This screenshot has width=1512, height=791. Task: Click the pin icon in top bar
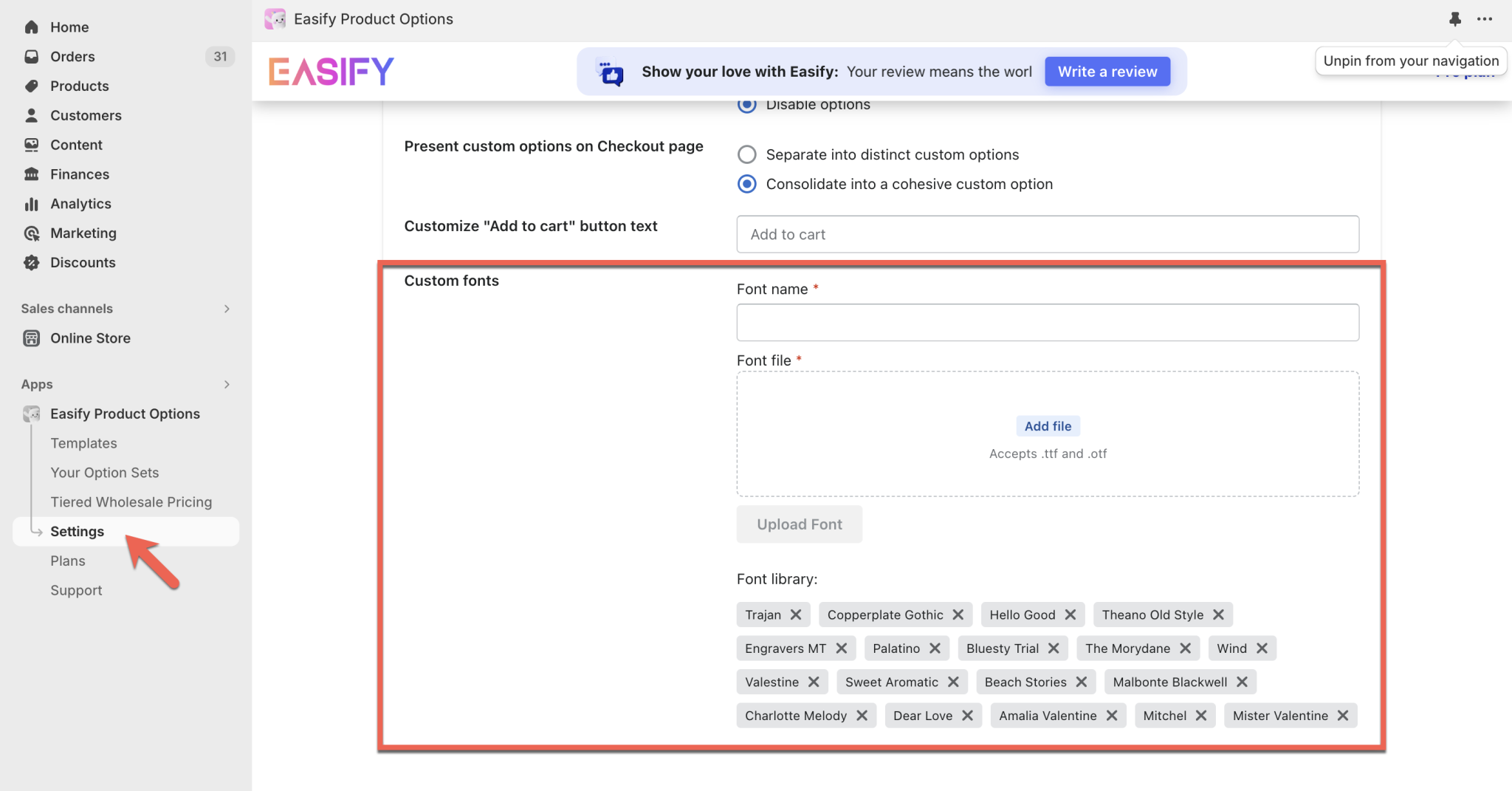click(1454, 19)
